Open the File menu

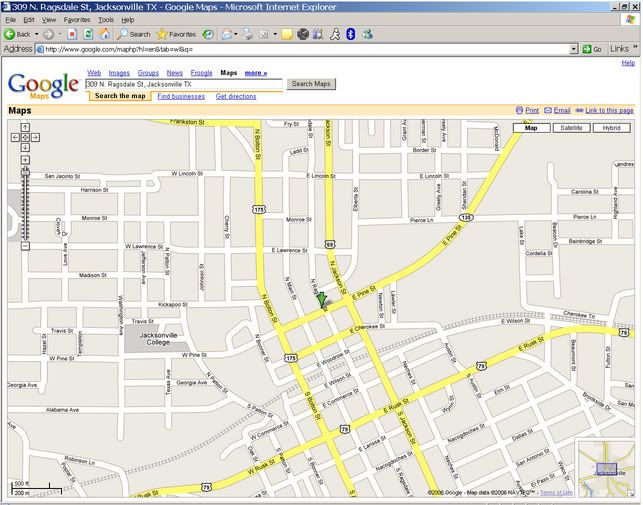tap(10, 20)
